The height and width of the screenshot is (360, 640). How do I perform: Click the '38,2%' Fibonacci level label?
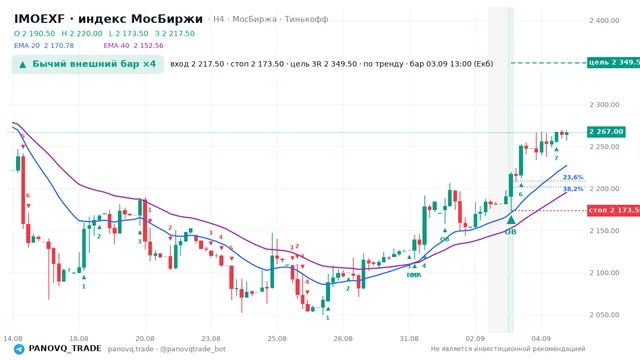(x=573, y=189)
